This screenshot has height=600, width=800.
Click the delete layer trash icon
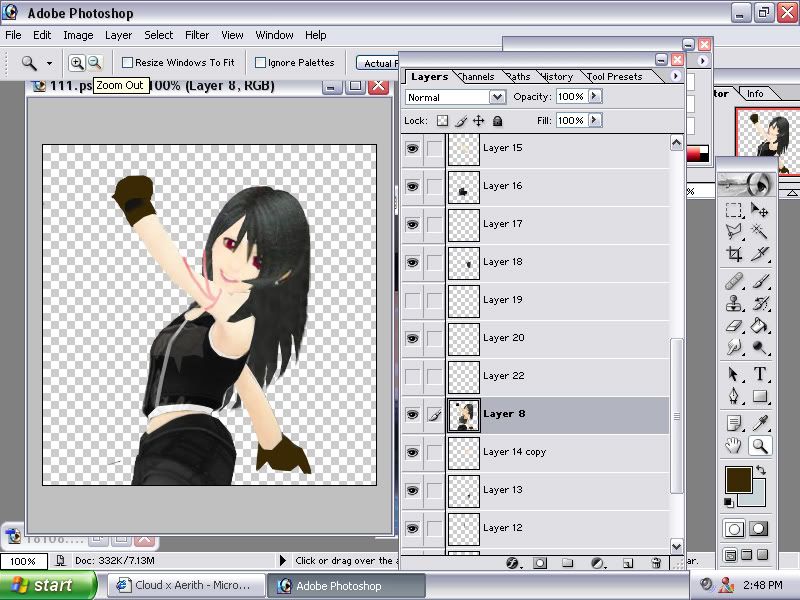click(654, 563)
